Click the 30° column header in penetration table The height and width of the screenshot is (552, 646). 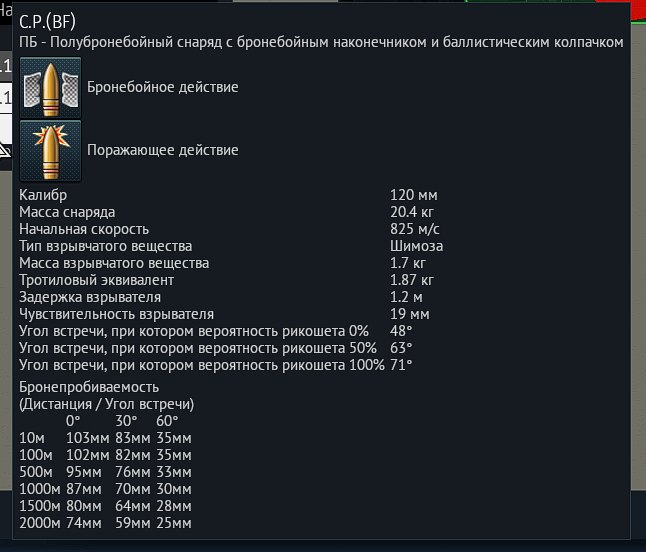pyautogui.click(x=126, y=421)
